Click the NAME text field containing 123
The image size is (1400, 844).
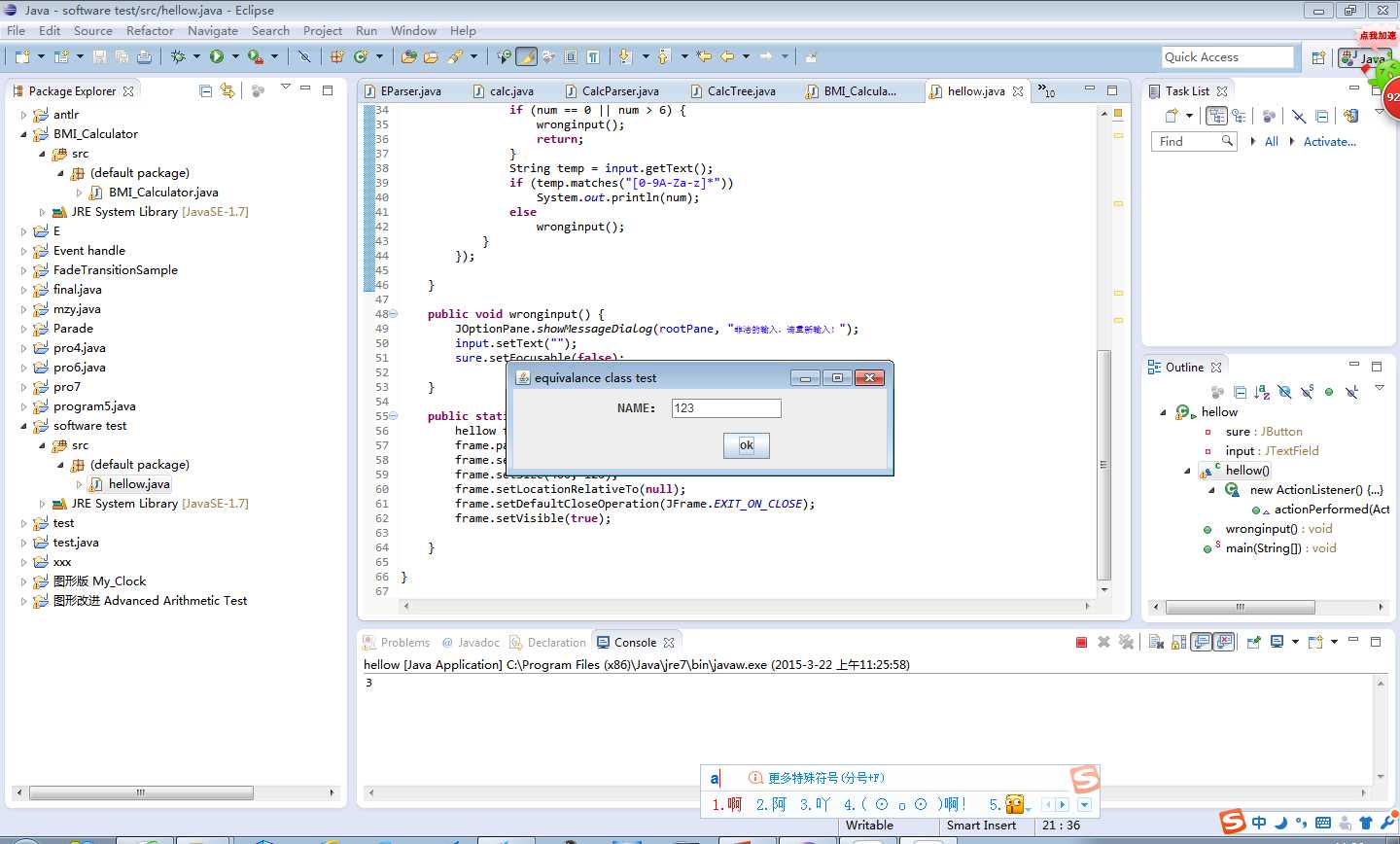(726, 408)
